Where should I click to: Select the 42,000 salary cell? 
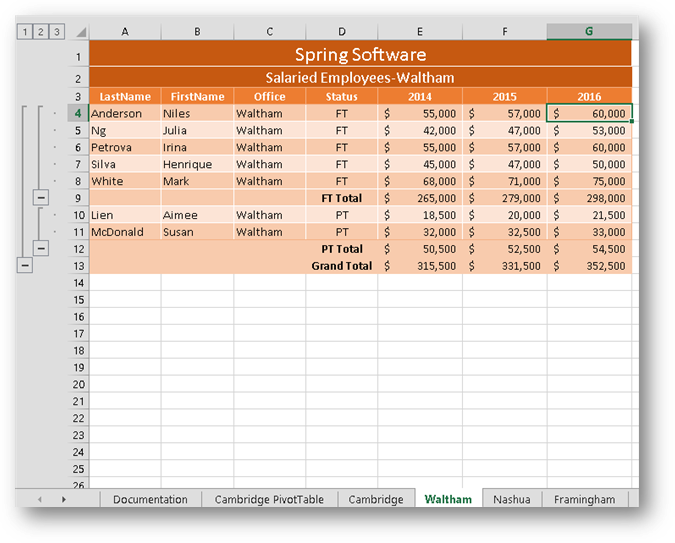click(x=420, y=130)
